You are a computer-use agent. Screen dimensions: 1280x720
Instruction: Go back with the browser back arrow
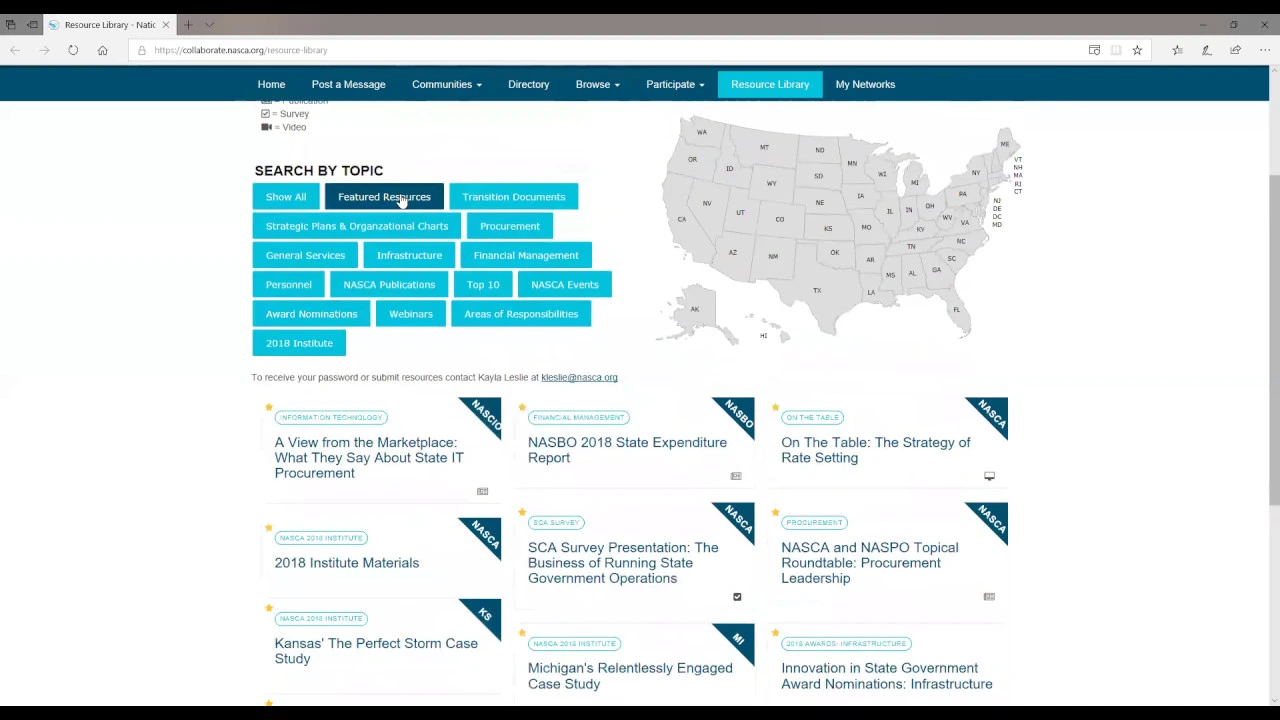point(15,50)
